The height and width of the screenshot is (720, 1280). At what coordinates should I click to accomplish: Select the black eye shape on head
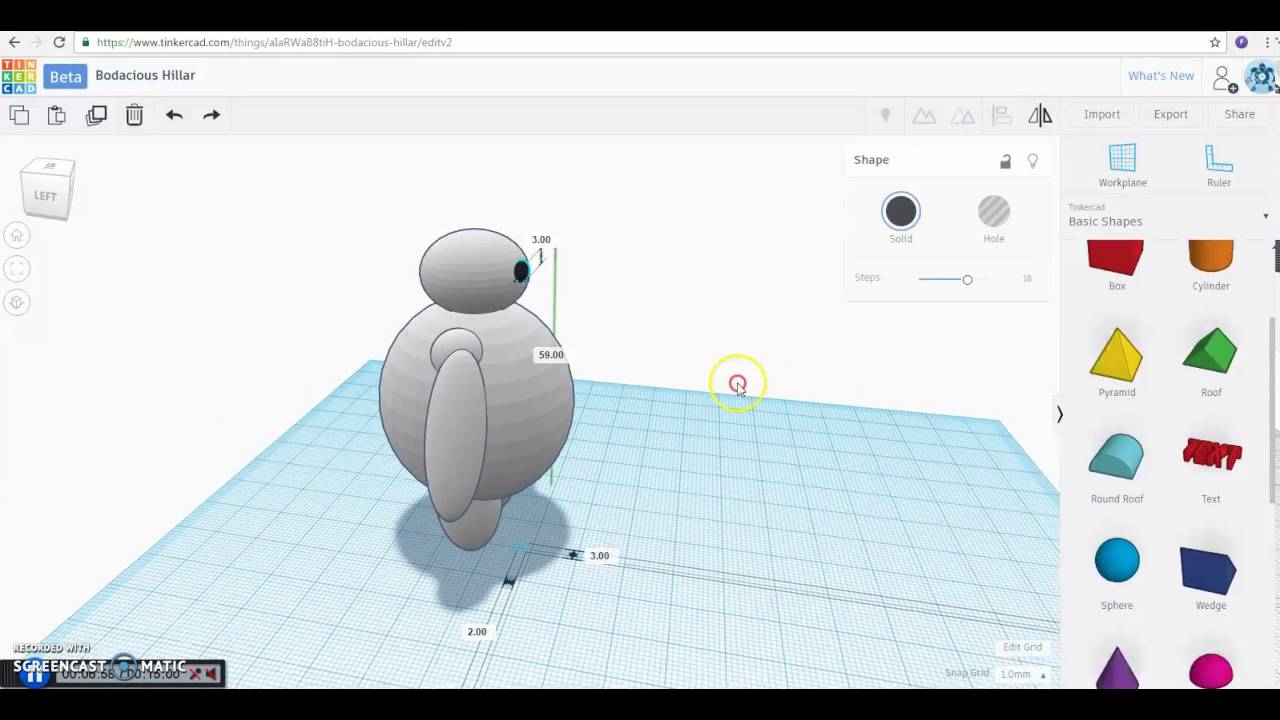click(521, 271)
